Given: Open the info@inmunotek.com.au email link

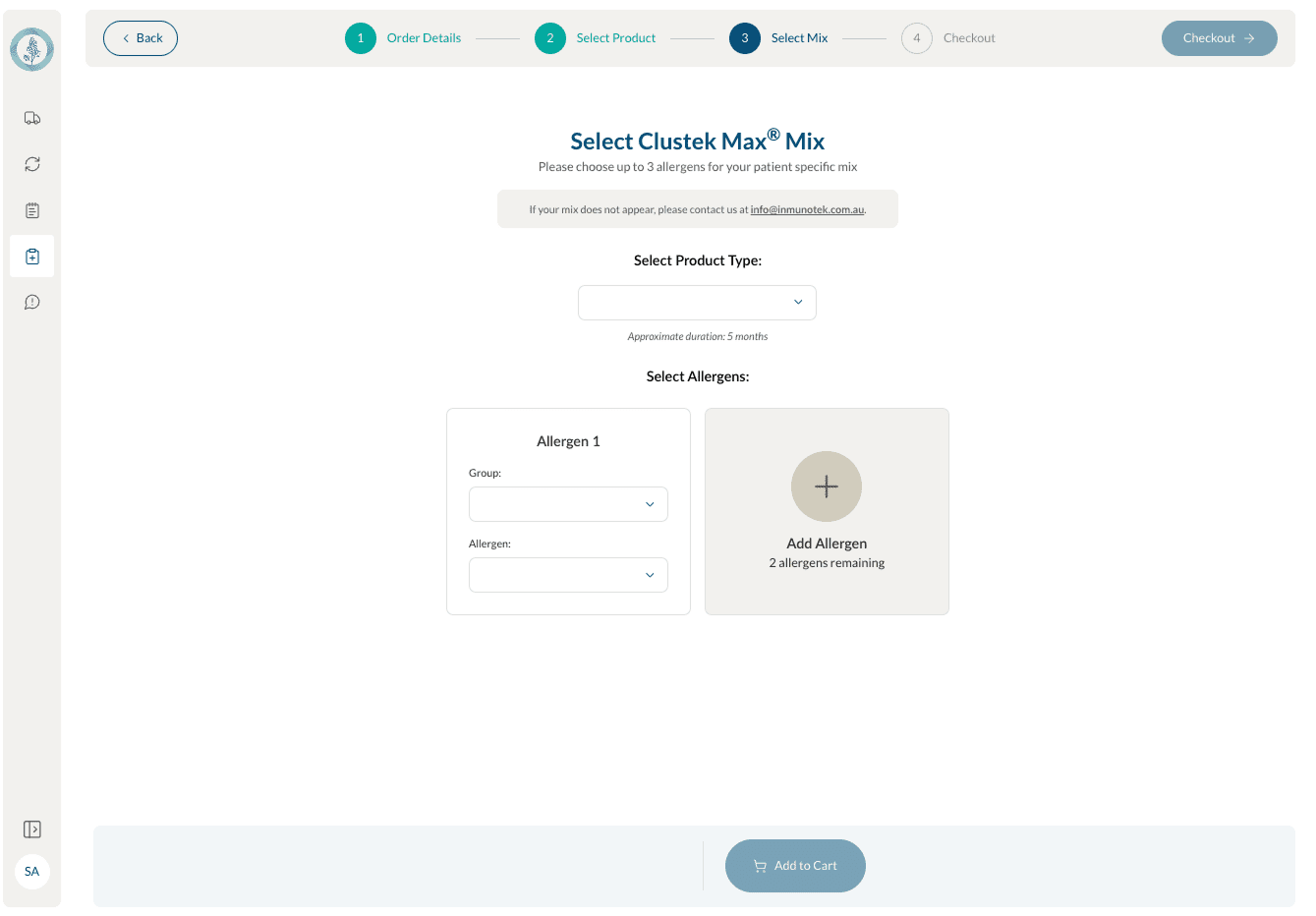Looking at the screenshot, I should point(807,209).
